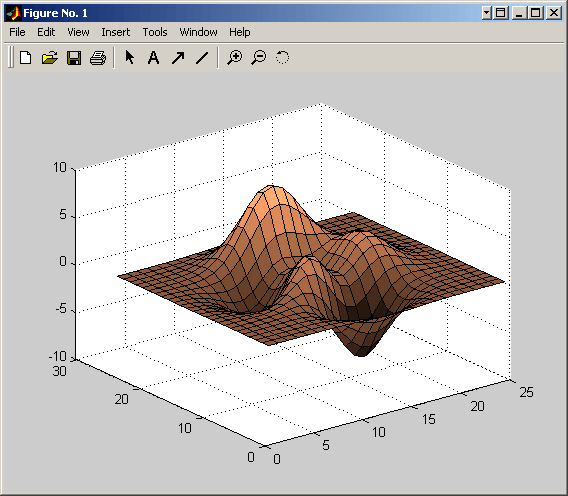Select the Add Text 'A' tool
This screenshot has height=496, width=568.
(154, 57)
